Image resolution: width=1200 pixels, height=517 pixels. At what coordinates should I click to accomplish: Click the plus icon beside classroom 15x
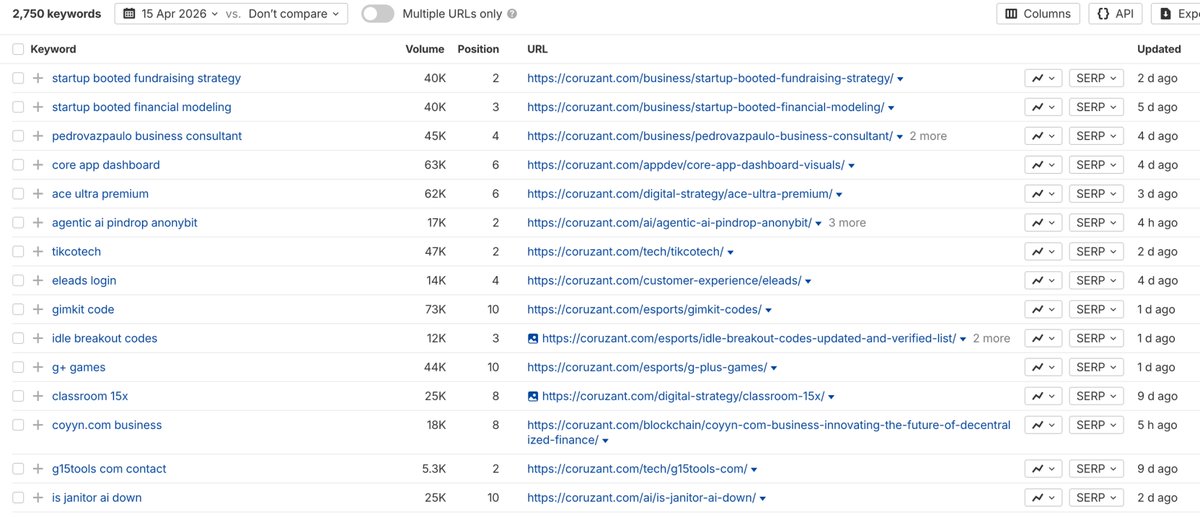(x=38, y=397)
